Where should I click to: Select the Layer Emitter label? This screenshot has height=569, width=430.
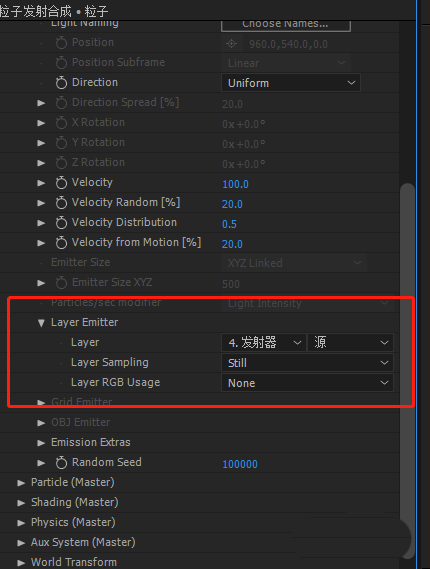[x=85, y=322]
